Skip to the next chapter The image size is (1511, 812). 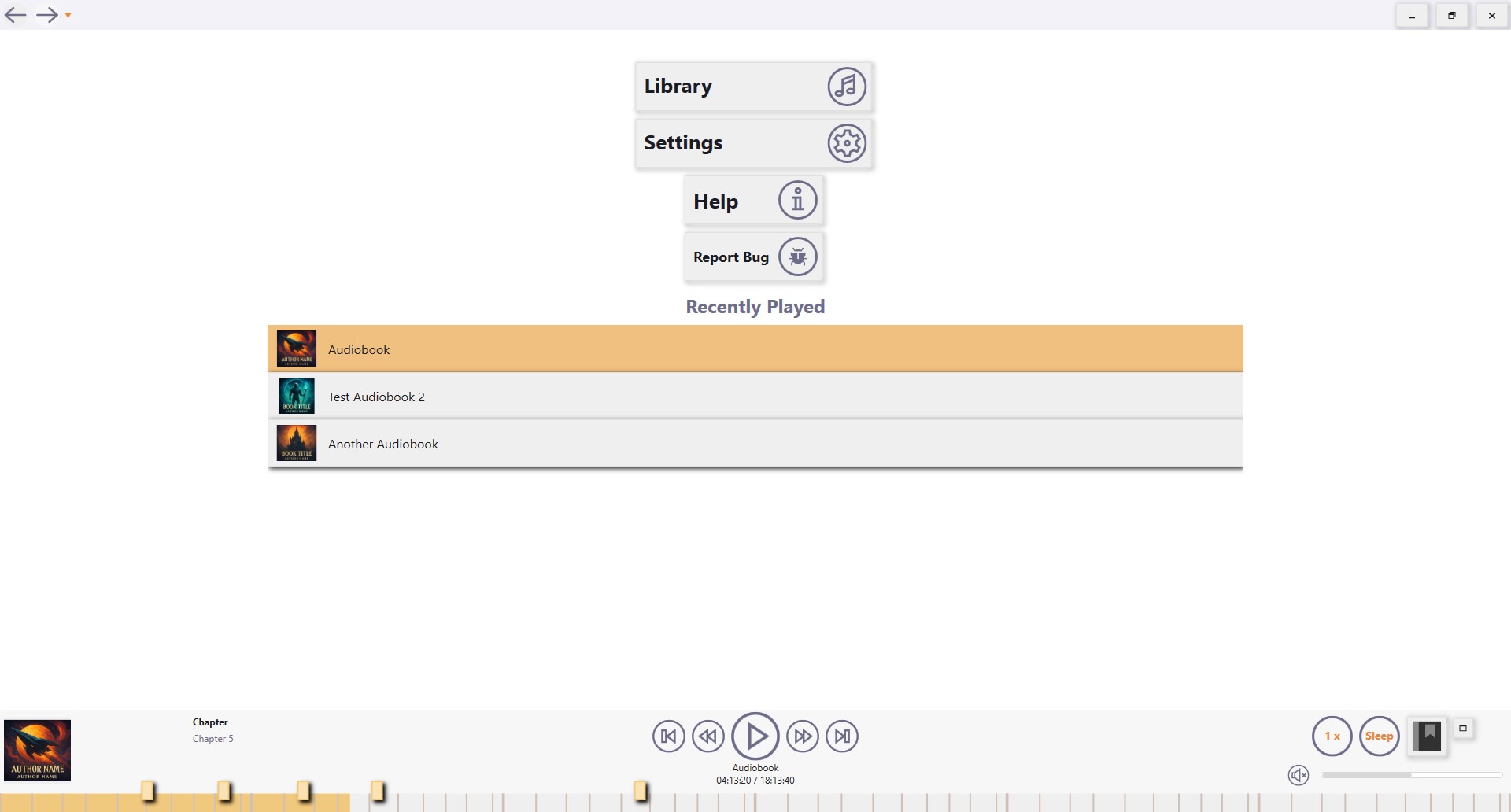click(841, 736)
